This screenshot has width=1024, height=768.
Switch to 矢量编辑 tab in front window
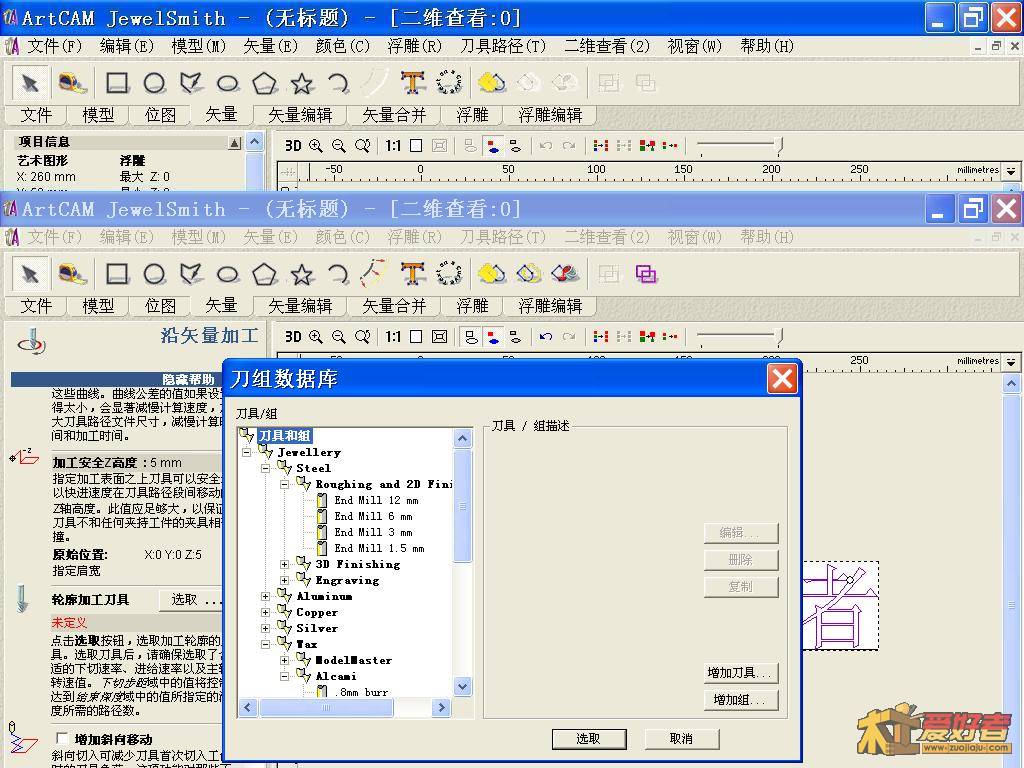[300, 306]
